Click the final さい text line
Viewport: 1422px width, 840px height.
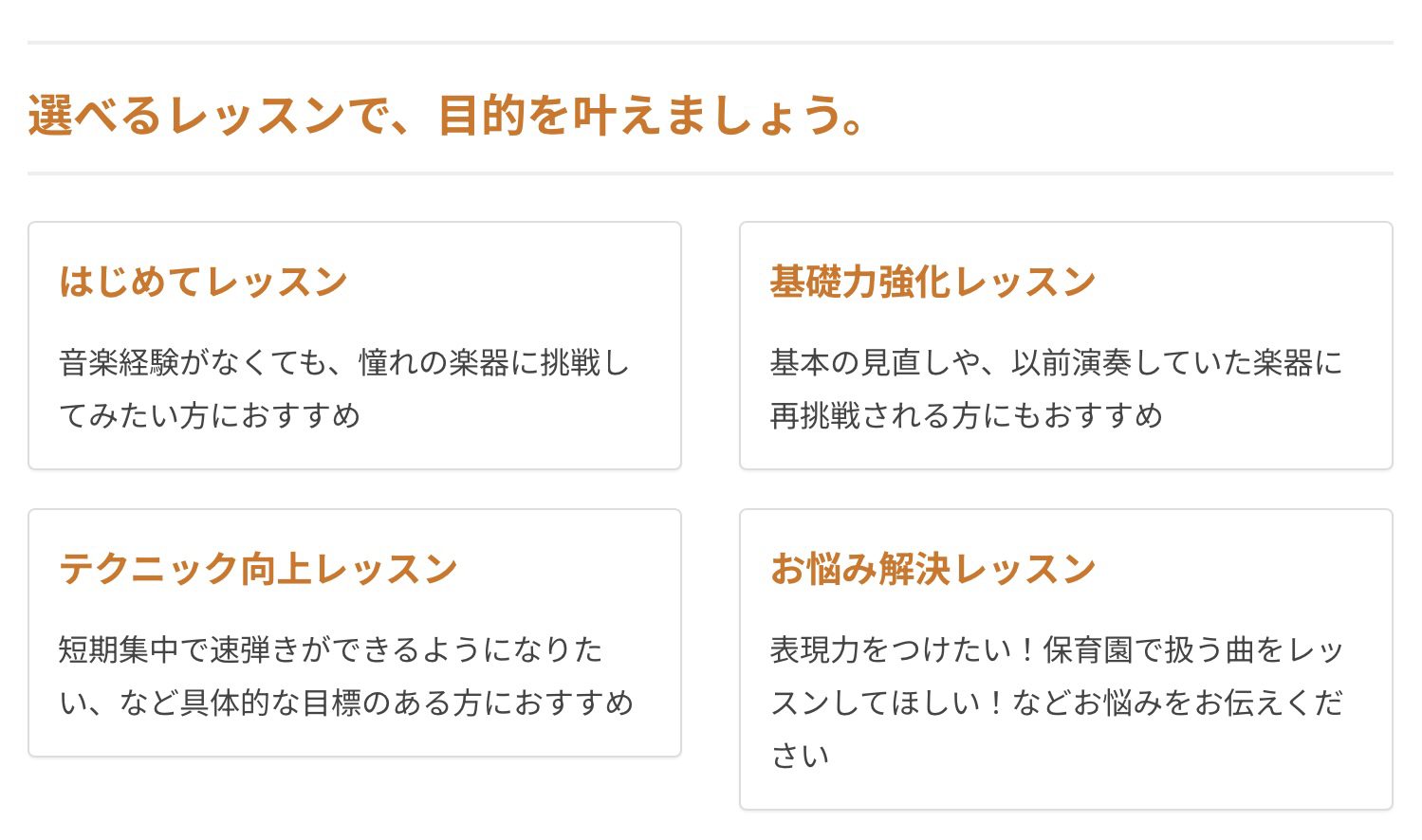[800, 756]
